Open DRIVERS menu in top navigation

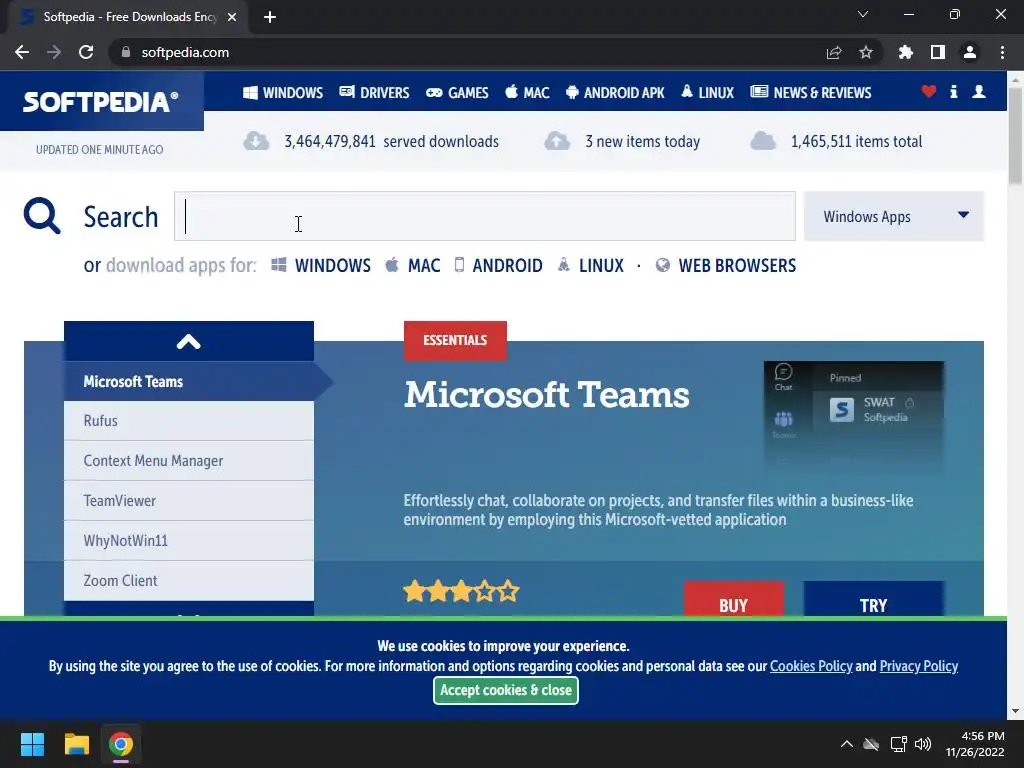click(374, 93)
